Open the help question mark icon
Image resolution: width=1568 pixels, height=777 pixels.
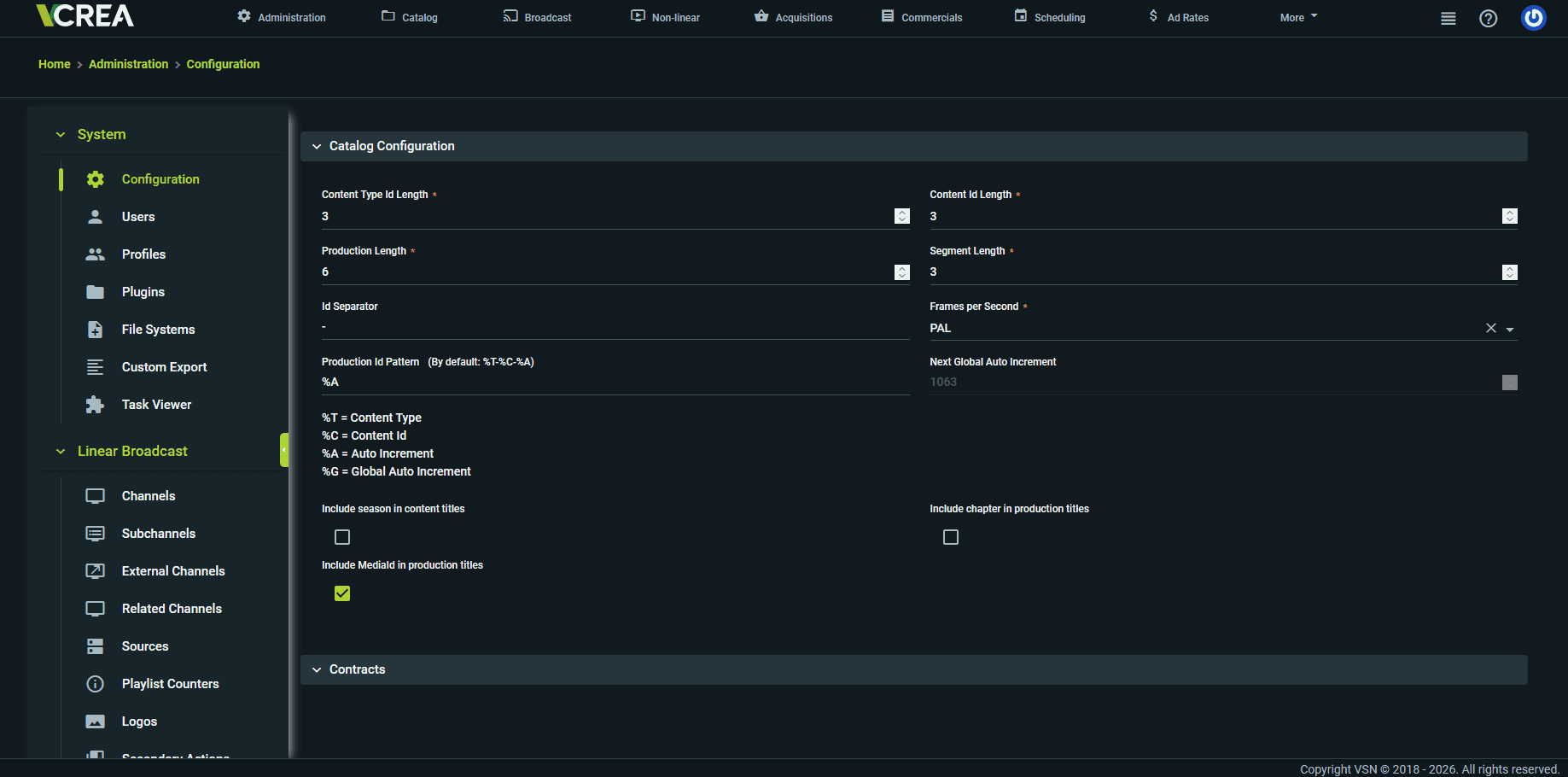coord(1489,18)
